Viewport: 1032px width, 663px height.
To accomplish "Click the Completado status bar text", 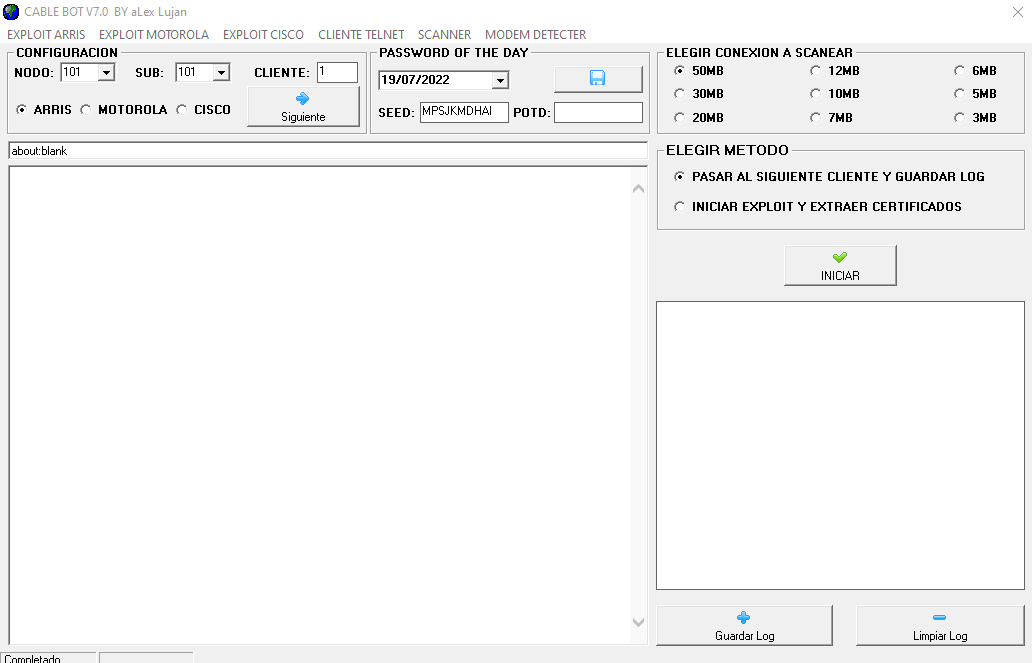I will (33, 658).
